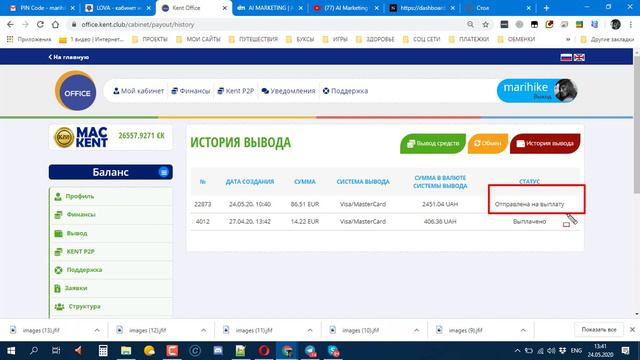Expand options for images (9).jfif download

(x=523, y=330)
